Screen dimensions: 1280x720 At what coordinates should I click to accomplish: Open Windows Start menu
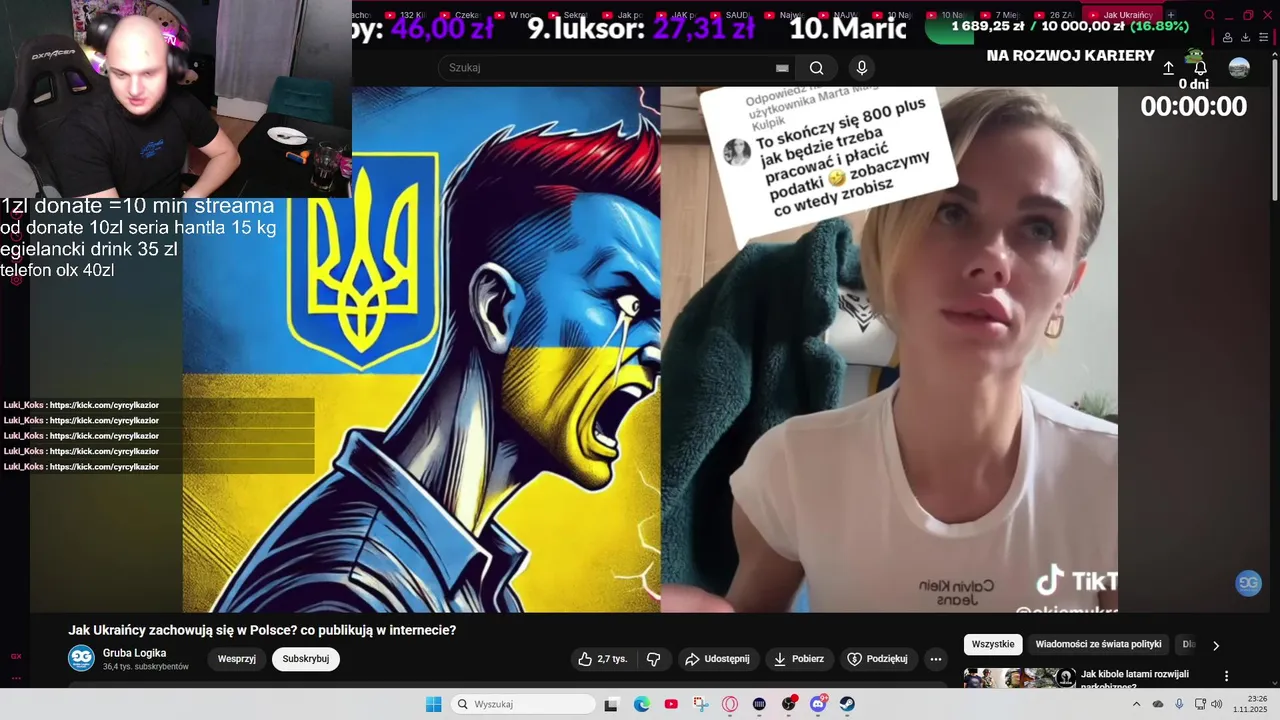(x=433, y=704)
